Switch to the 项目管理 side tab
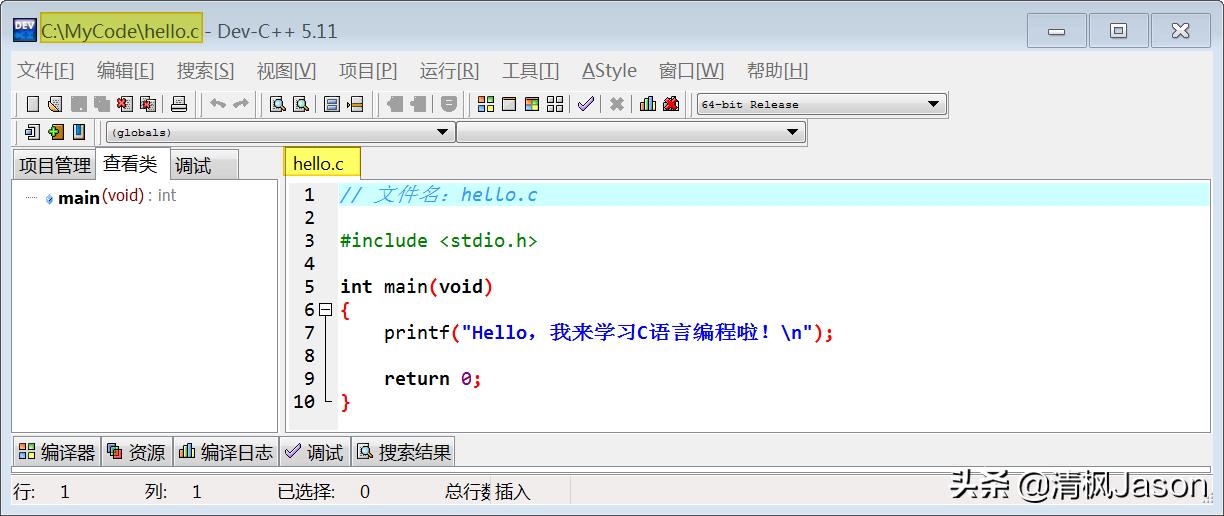The image size is (1224, 516). coord(55,166)
